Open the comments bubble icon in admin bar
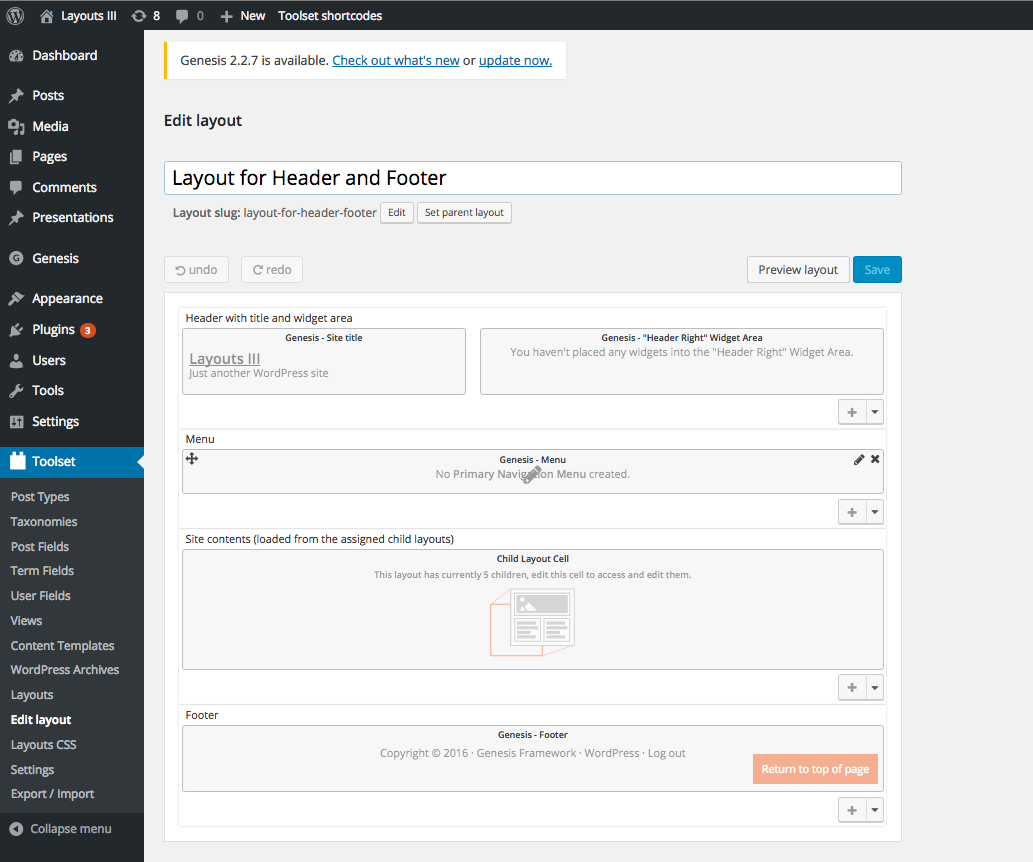Screen dimensions: 1033x862 [190, 16]
